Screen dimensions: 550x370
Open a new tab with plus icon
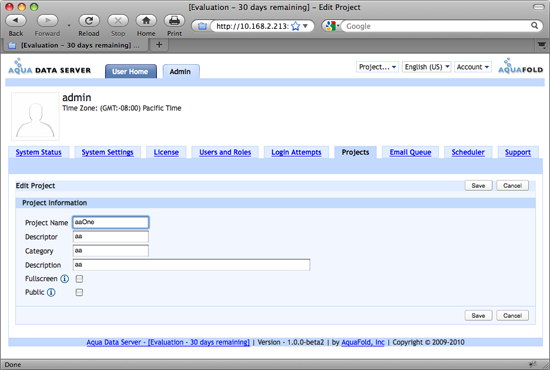pos(159,45)
